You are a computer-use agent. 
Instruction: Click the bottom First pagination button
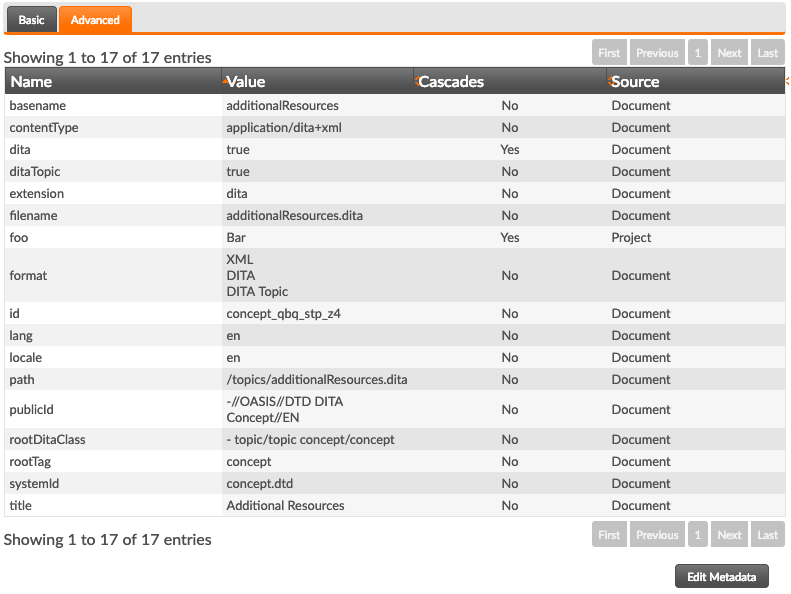(x=609, y=534)
